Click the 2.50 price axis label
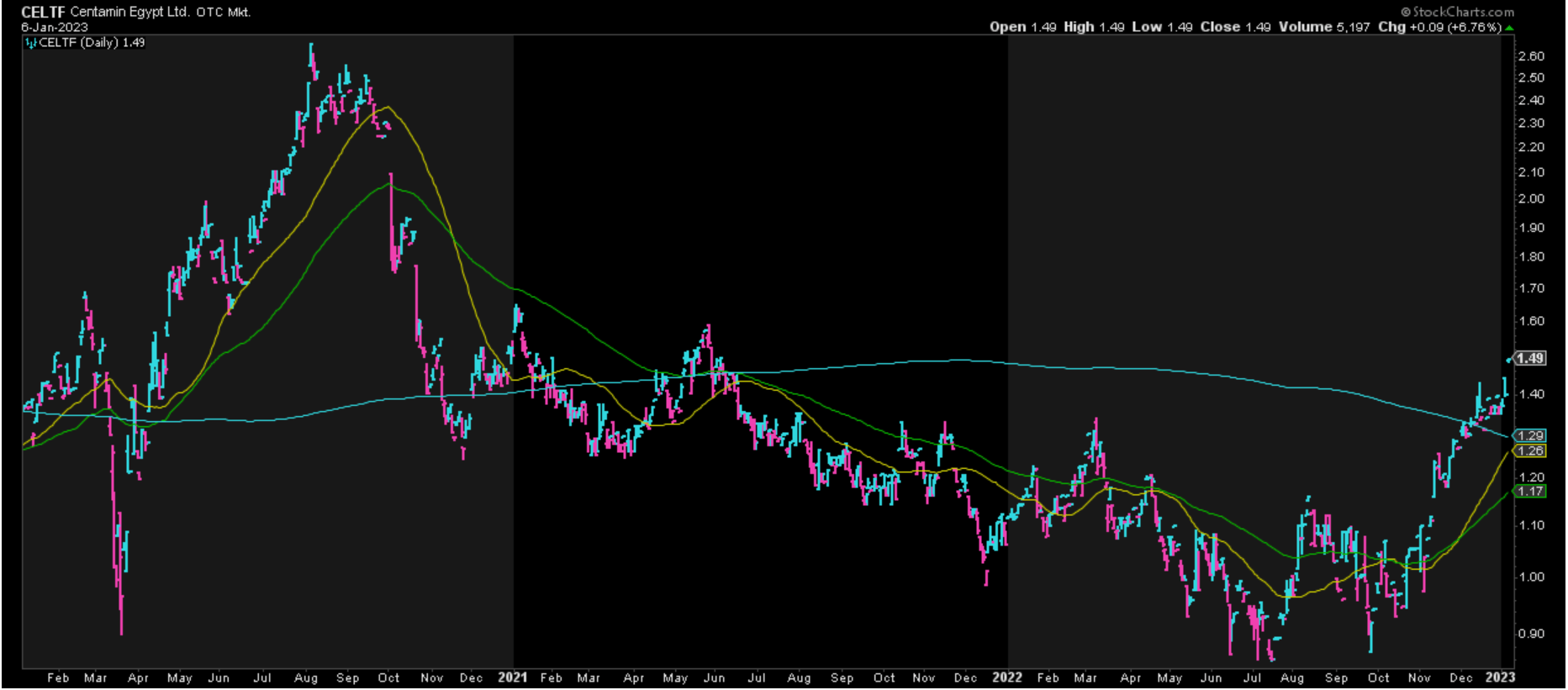The height and width of the screenshot is (690, 1568). 1531,77
